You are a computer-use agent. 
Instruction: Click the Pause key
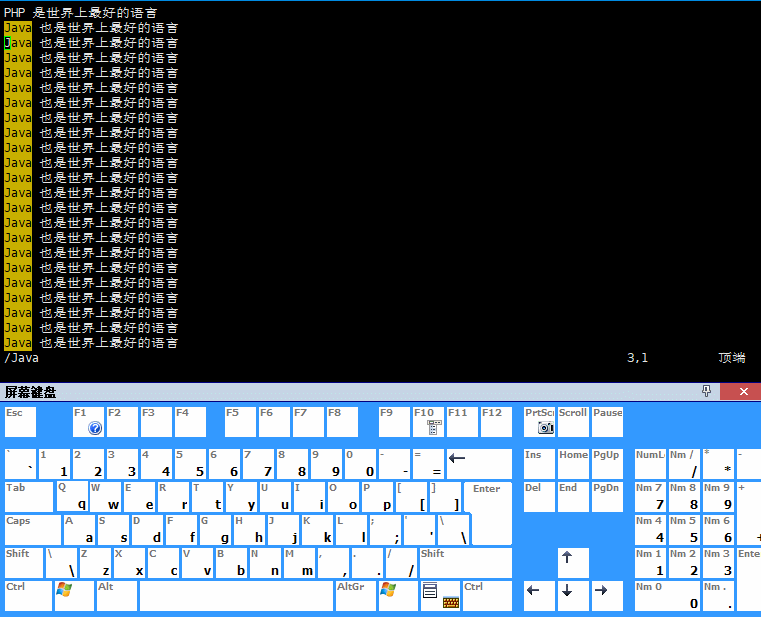point(607,422)
